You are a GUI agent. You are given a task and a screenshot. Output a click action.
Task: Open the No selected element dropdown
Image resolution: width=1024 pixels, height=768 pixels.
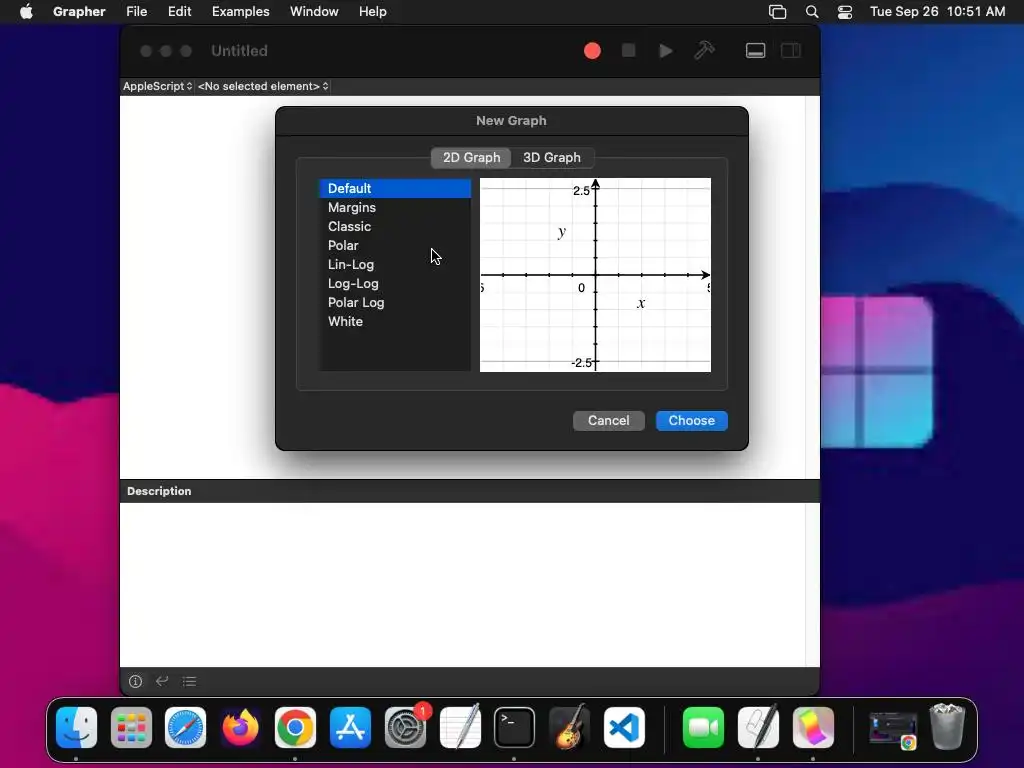(x=263, y=86)
